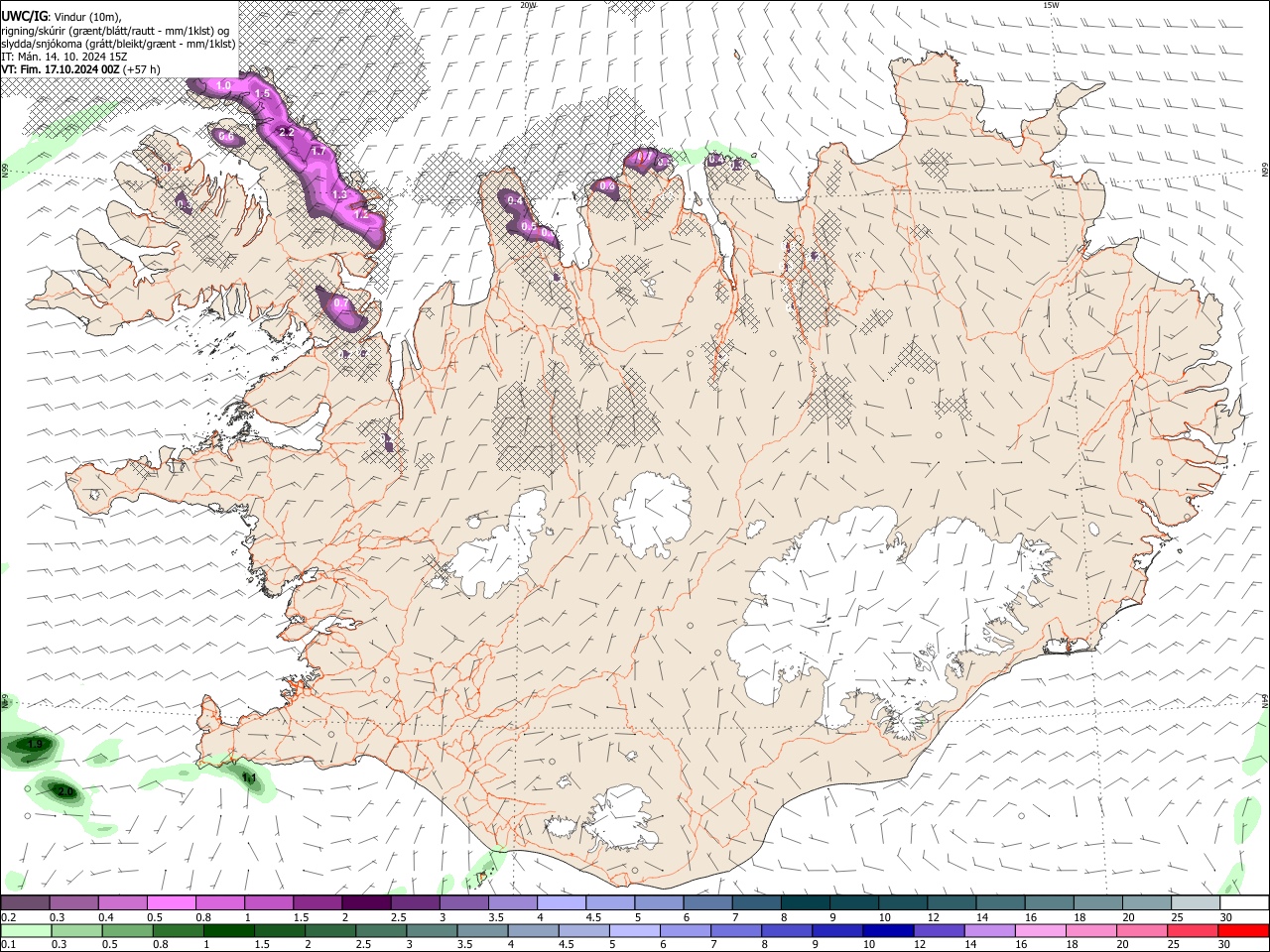
Task: Click the 'IT: Mán. 14. 10. 2024 15Z' line
Action: pyautogui.click(x=63, y=57)
